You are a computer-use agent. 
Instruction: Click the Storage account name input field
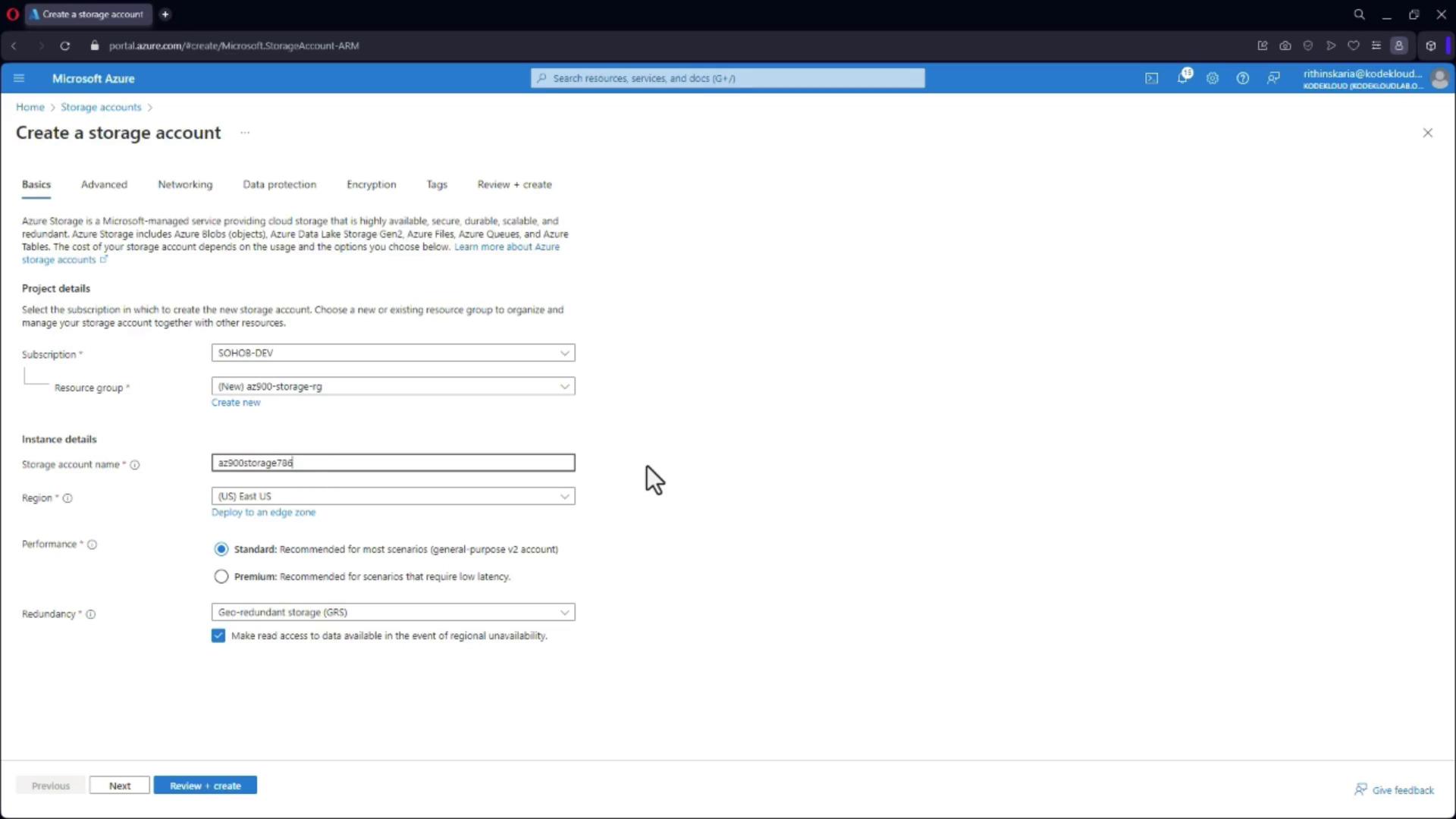pyautogui.click(x=393, y=463)
